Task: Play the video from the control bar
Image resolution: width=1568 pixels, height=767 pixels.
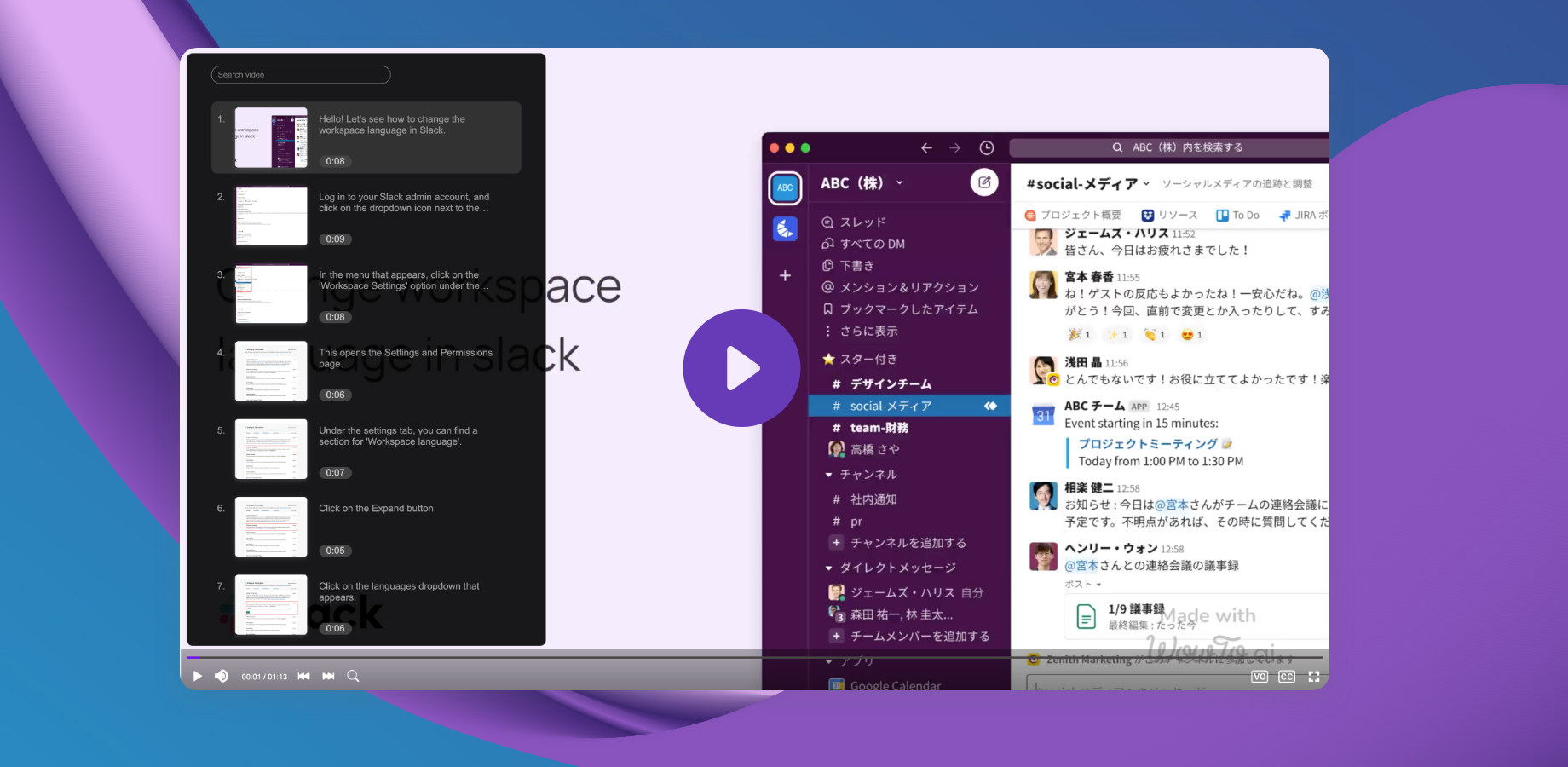Action: point(198,676)
